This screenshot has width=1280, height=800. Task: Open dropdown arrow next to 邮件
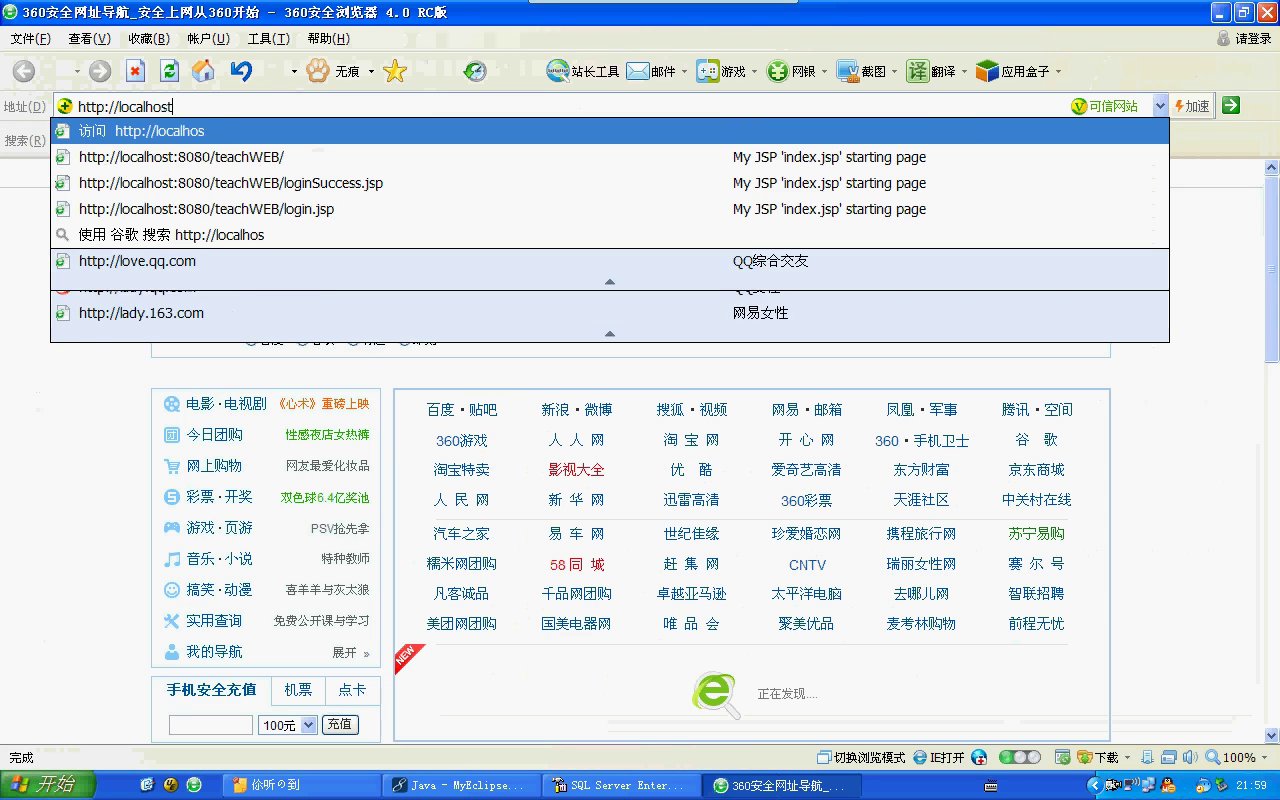684,72
